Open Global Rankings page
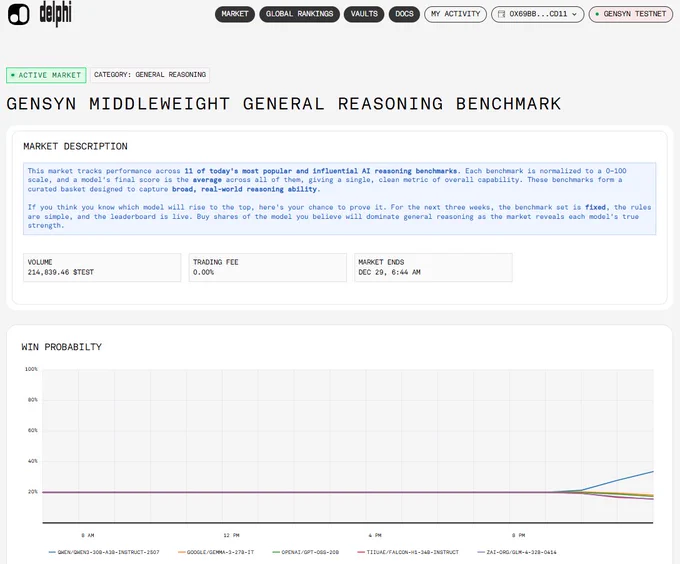Image resolution: width=680 pixels, height=564 pixels. coord(299,14)
